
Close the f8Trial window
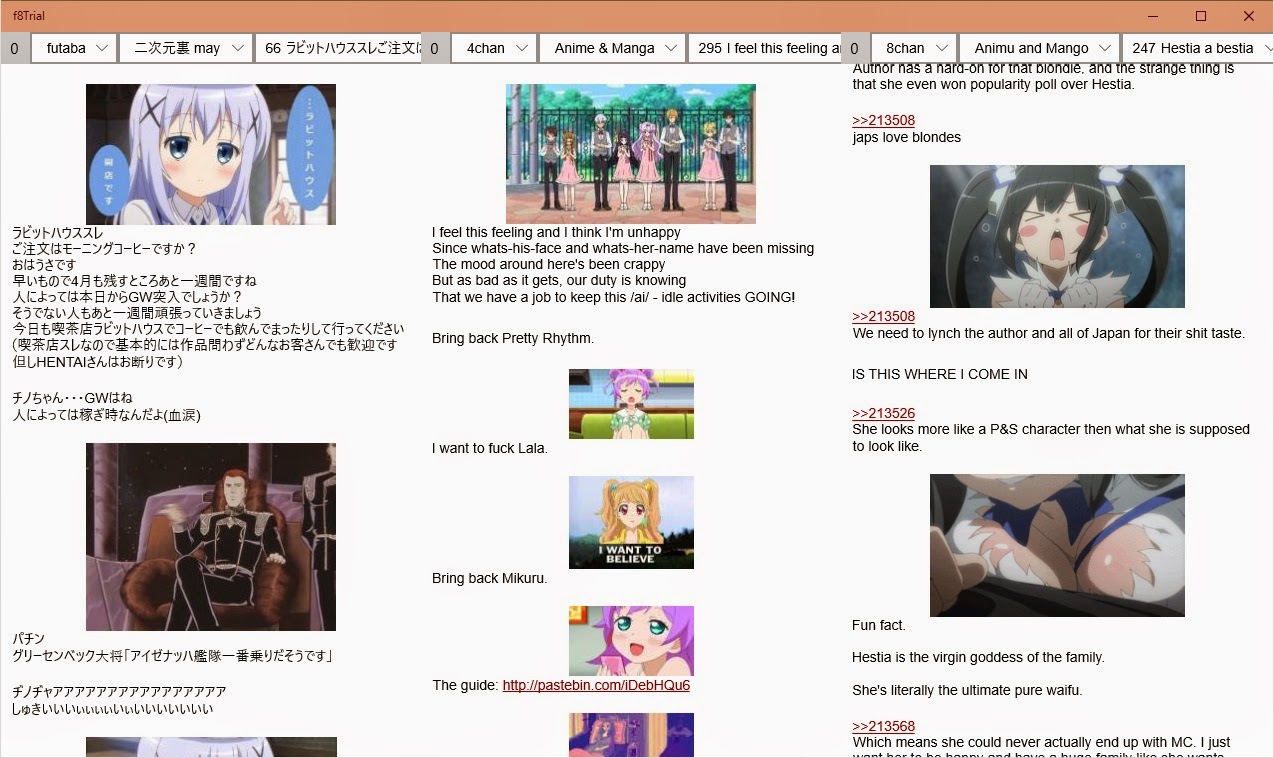pos(1248,16)
